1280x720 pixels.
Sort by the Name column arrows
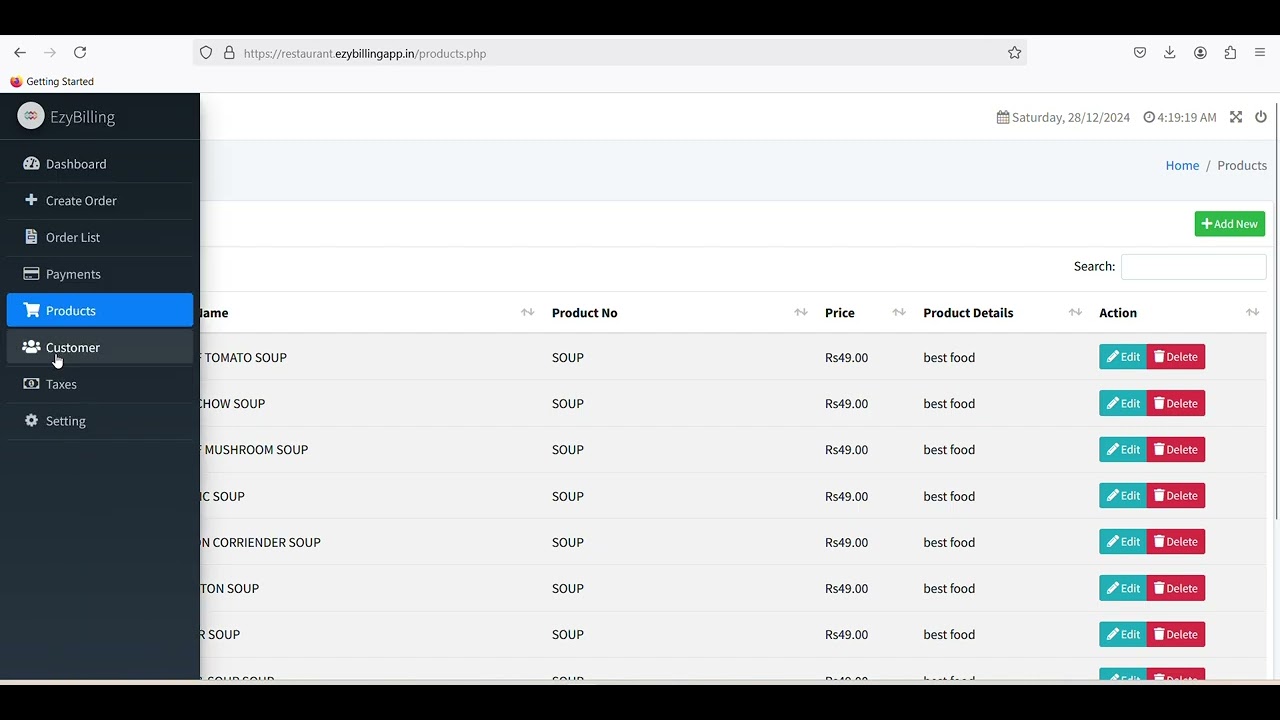(x=527, y=313)
